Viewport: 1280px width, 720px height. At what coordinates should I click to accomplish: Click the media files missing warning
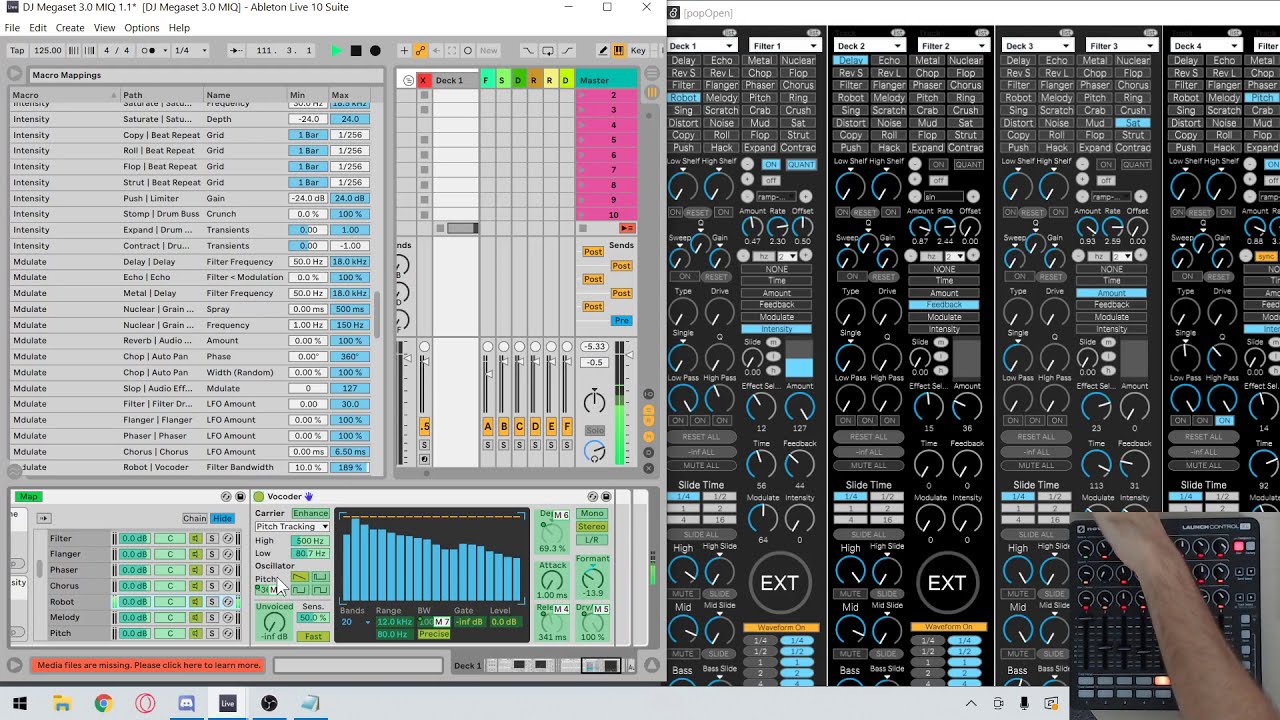(150, 665)
